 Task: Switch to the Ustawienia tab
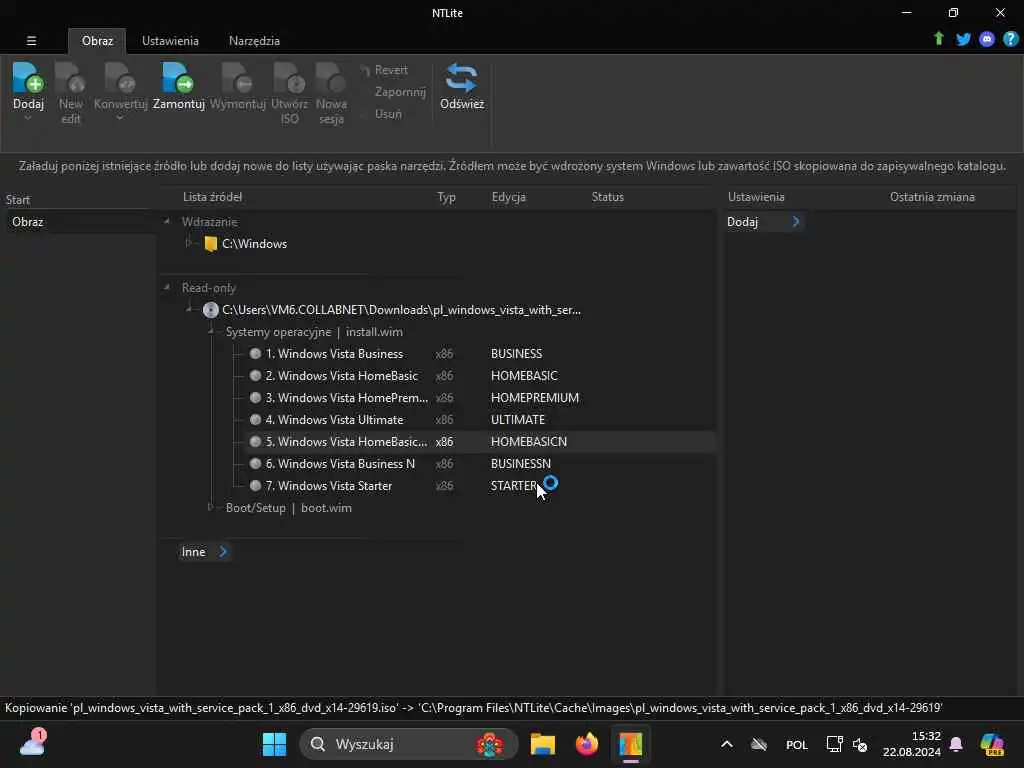pyautogui.click(x=170, y=40)
